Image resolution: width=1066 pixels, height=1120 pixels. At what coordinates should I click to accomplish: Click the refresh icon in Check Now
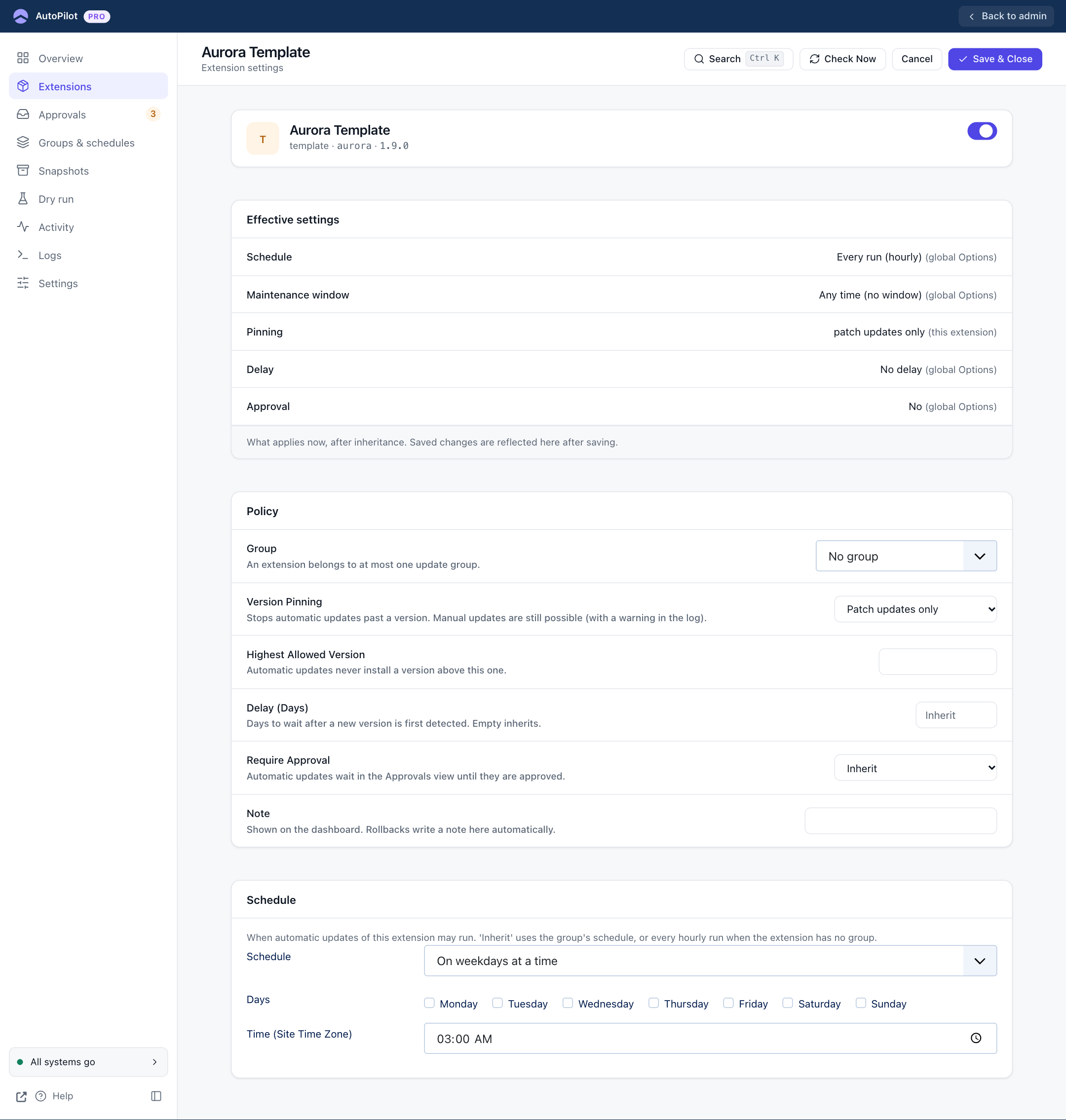point(814,59)
